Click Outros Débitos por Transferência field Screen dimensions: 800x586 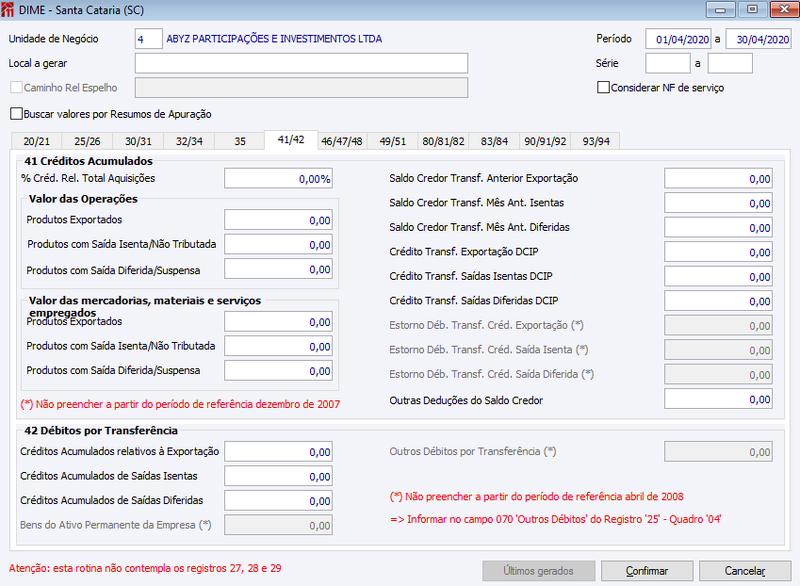[x=718, y=451]
